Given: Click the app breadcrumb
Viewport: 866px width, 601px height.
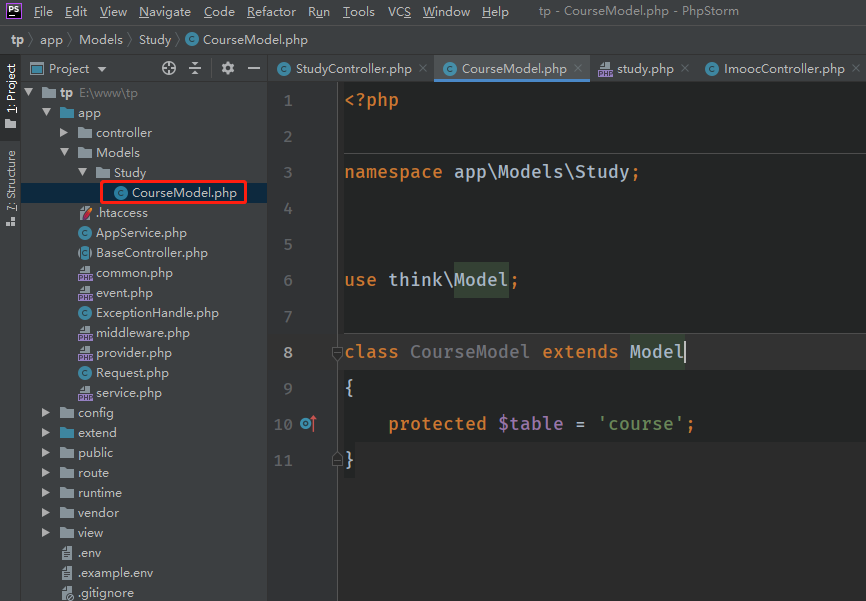Looking at the screenshot, I should click(51, 40).
